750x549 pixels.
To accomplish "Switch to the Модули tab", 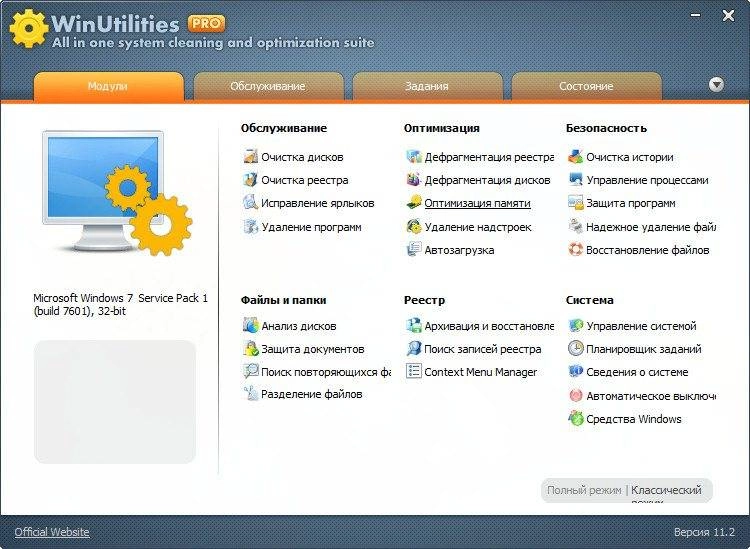I will pyautogui.click(x=109, y=87).
